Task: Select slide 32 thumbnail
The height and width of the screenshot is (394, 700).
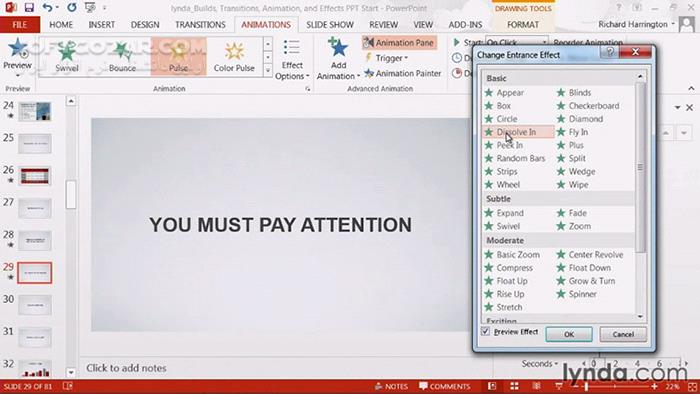Action: [35, 369]
